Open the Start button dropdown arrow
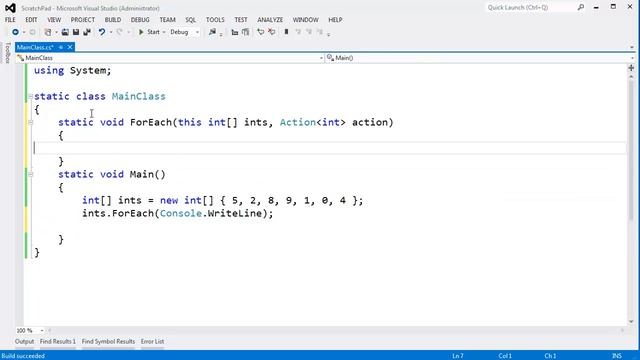640x360 pixels. click(x=164, y=32)
